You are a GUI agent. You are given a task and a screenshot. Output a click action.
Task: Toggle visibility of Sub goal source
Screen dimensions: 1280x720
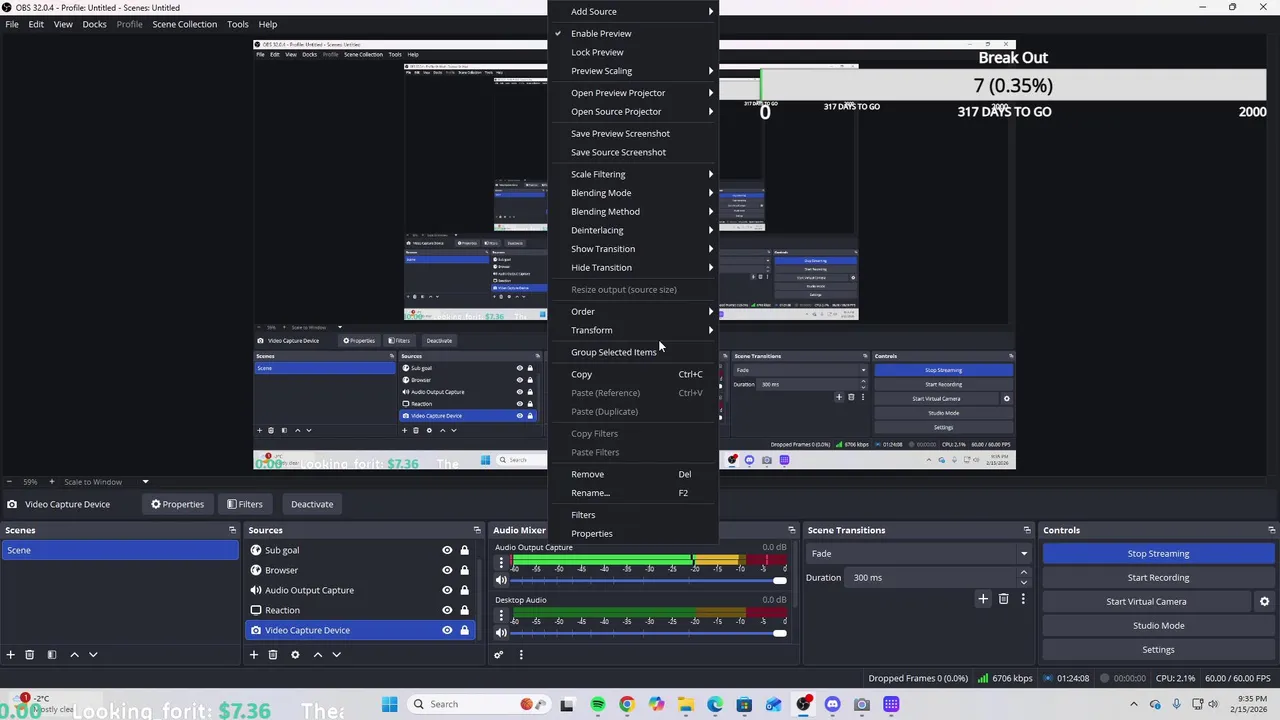447,551
